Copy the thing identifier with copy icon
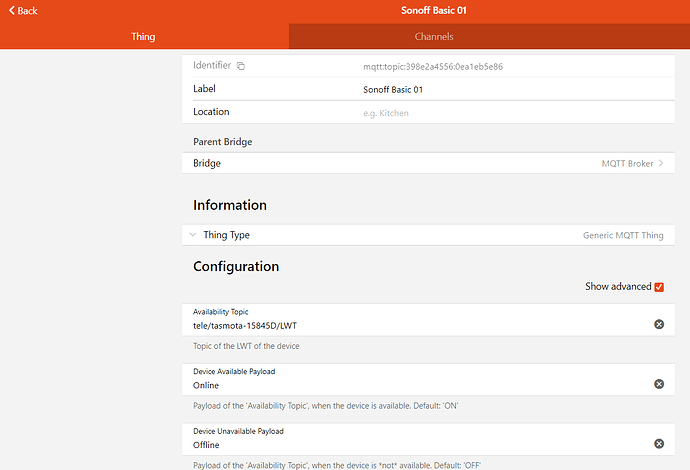Screen dimensions: 690x470 pyautogui.click(x=241, y=66)
